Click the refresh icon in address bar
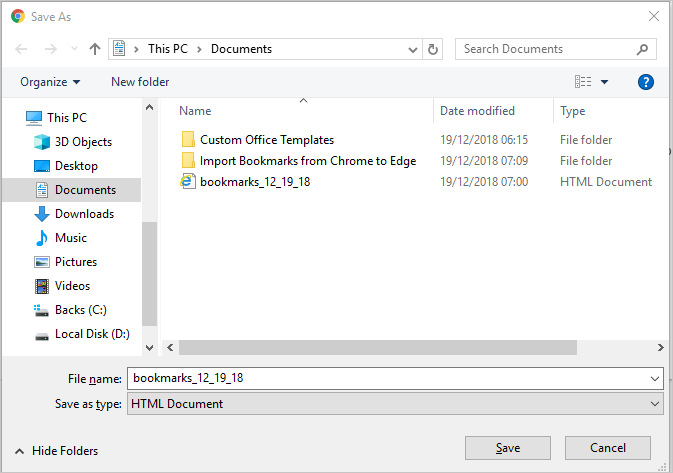 pos(433,49)
